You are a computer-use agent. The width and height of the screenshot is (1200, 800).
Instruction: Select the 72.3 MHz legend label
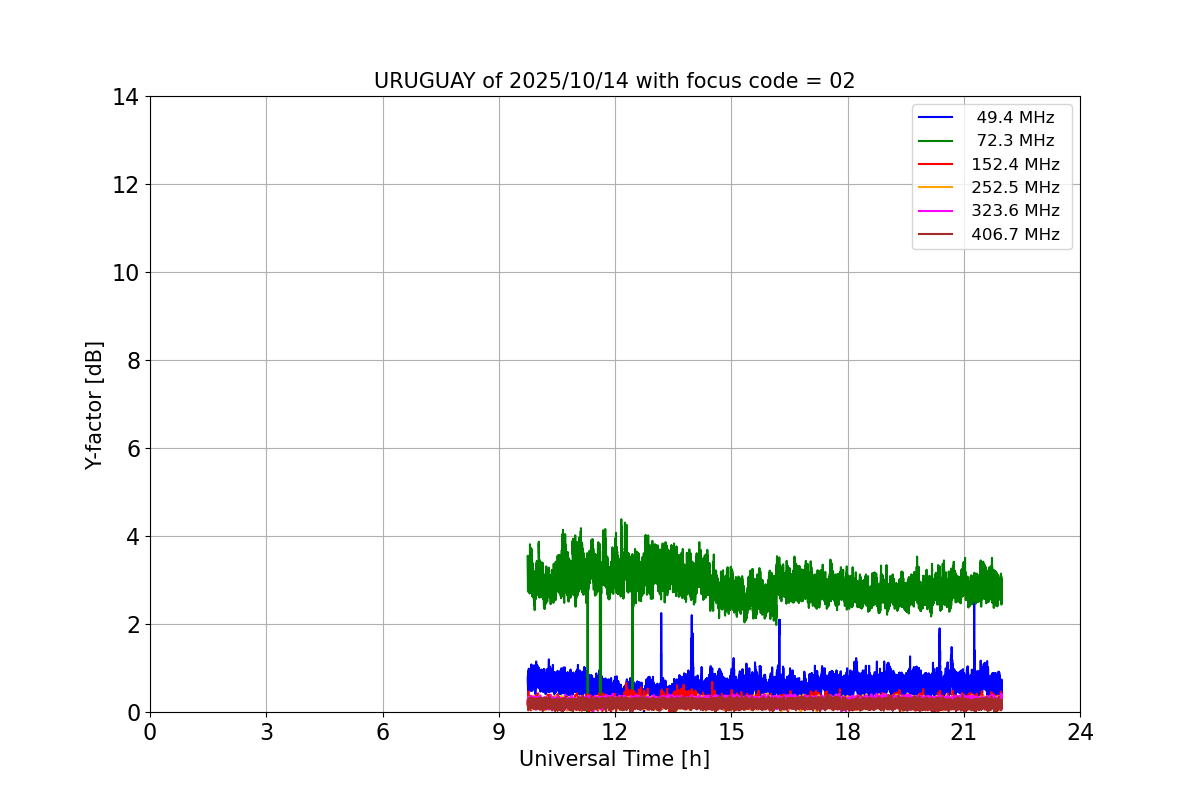click(x=1015, y=141)
